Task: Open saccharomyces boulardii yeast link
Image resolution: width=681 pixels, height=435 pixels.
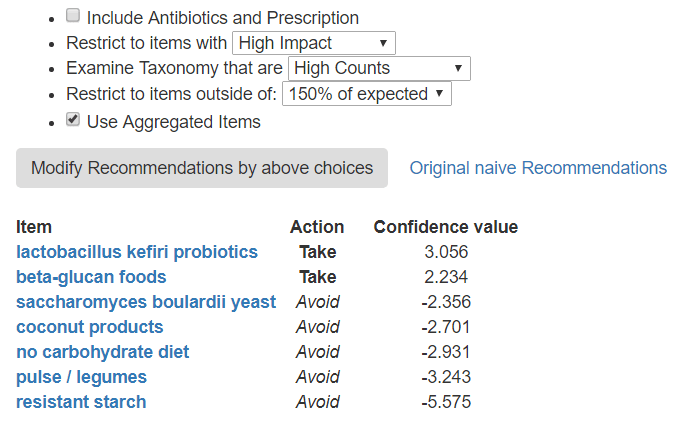Action: pyautogui.click(x=146, y=302)
